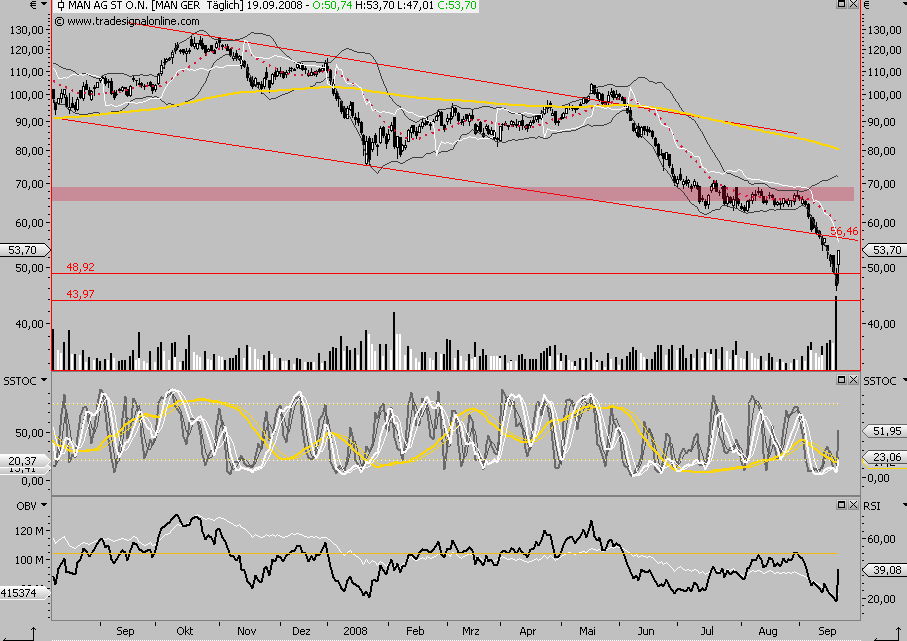Viewport: 907px width, 641px height.
Task: Click the O:50,74 open price value
Action: tap(332, 6)
